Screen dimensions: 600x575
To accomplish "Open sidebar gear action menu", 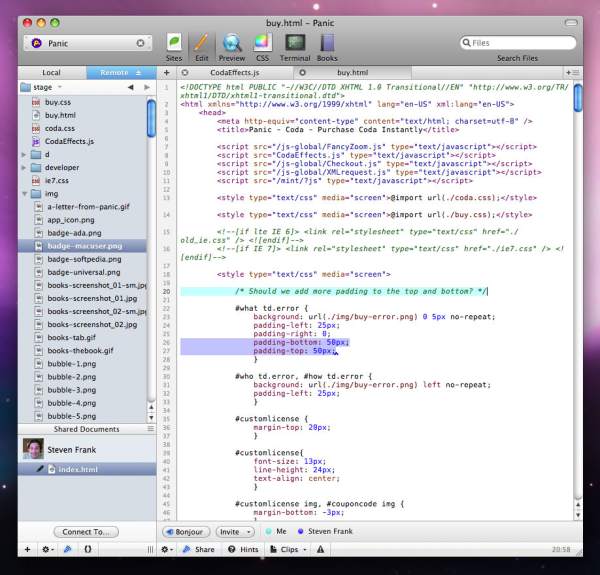I will click(x=47, y=550).
